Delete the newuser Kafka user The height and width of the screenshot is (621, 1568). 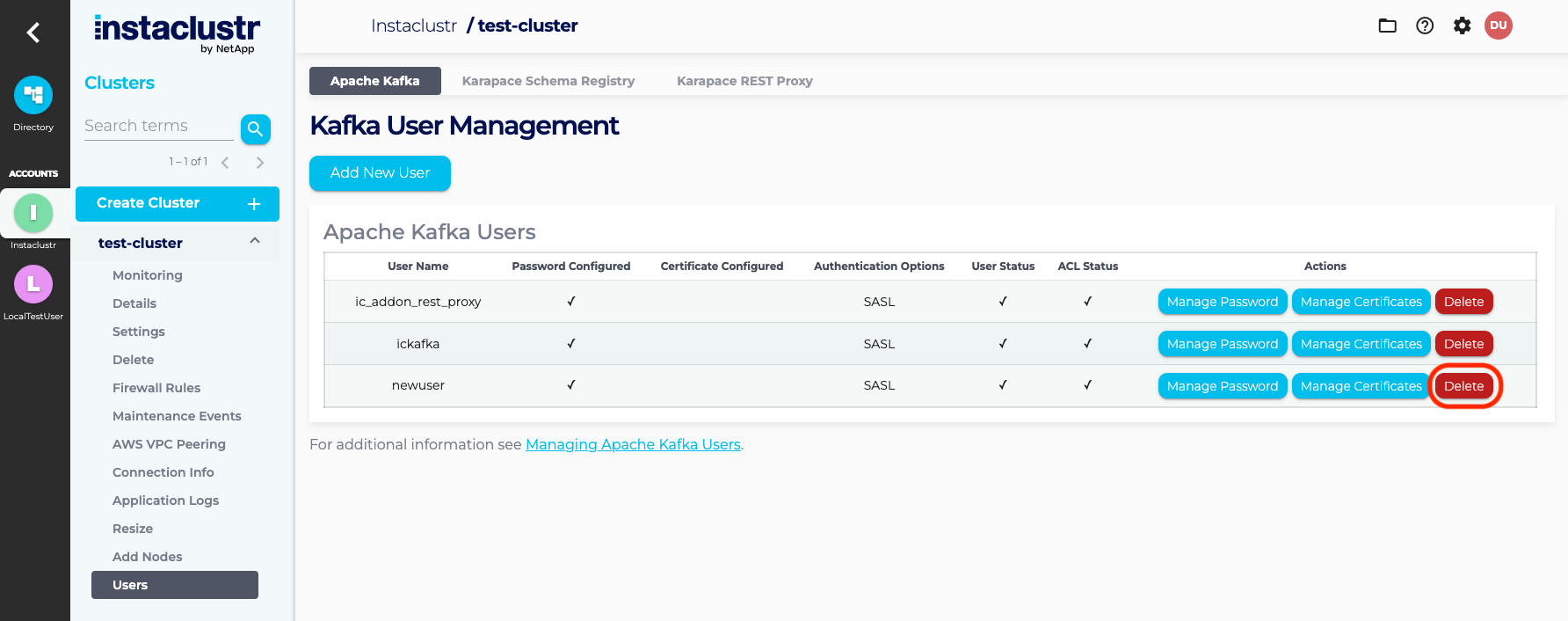(x=1463, y=386)
